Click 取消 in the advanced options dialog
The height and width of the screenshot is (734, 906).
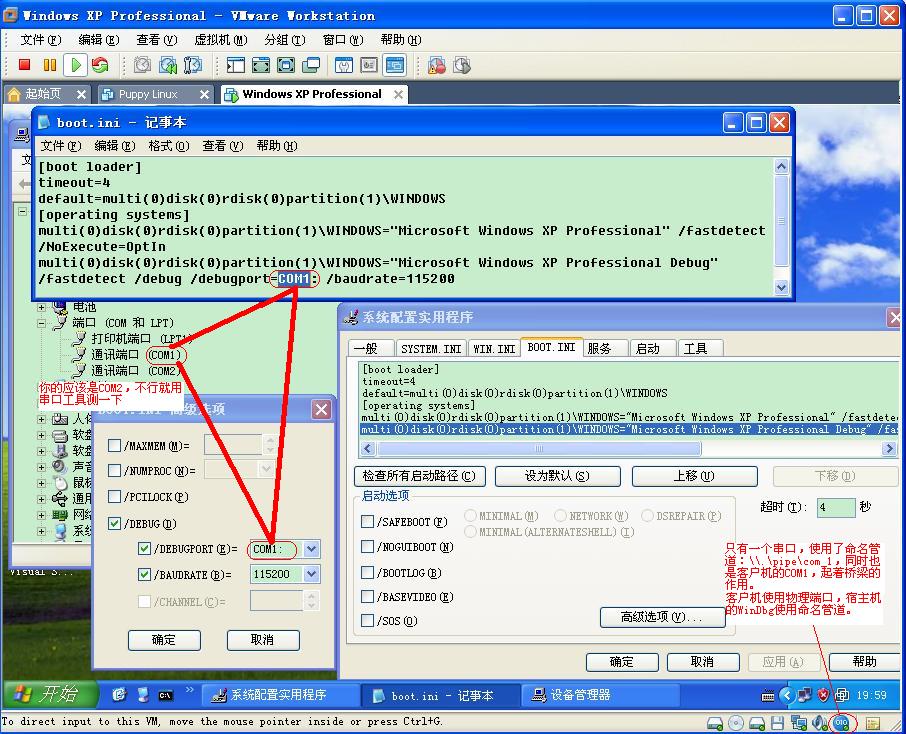(x=263, y=640)
